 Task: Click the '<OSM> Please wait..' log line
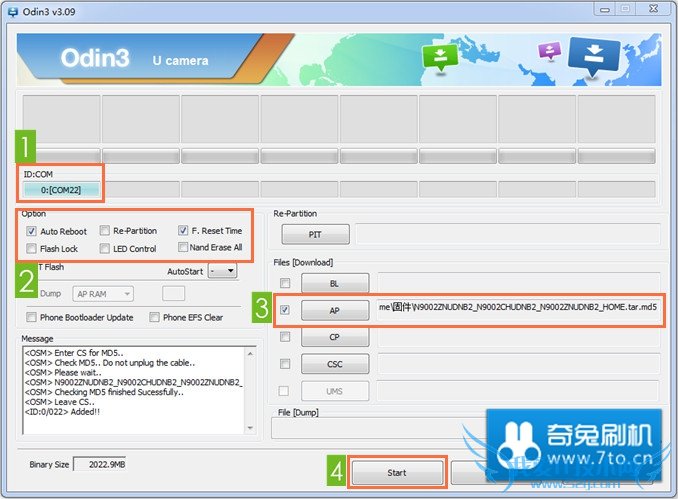63,372
